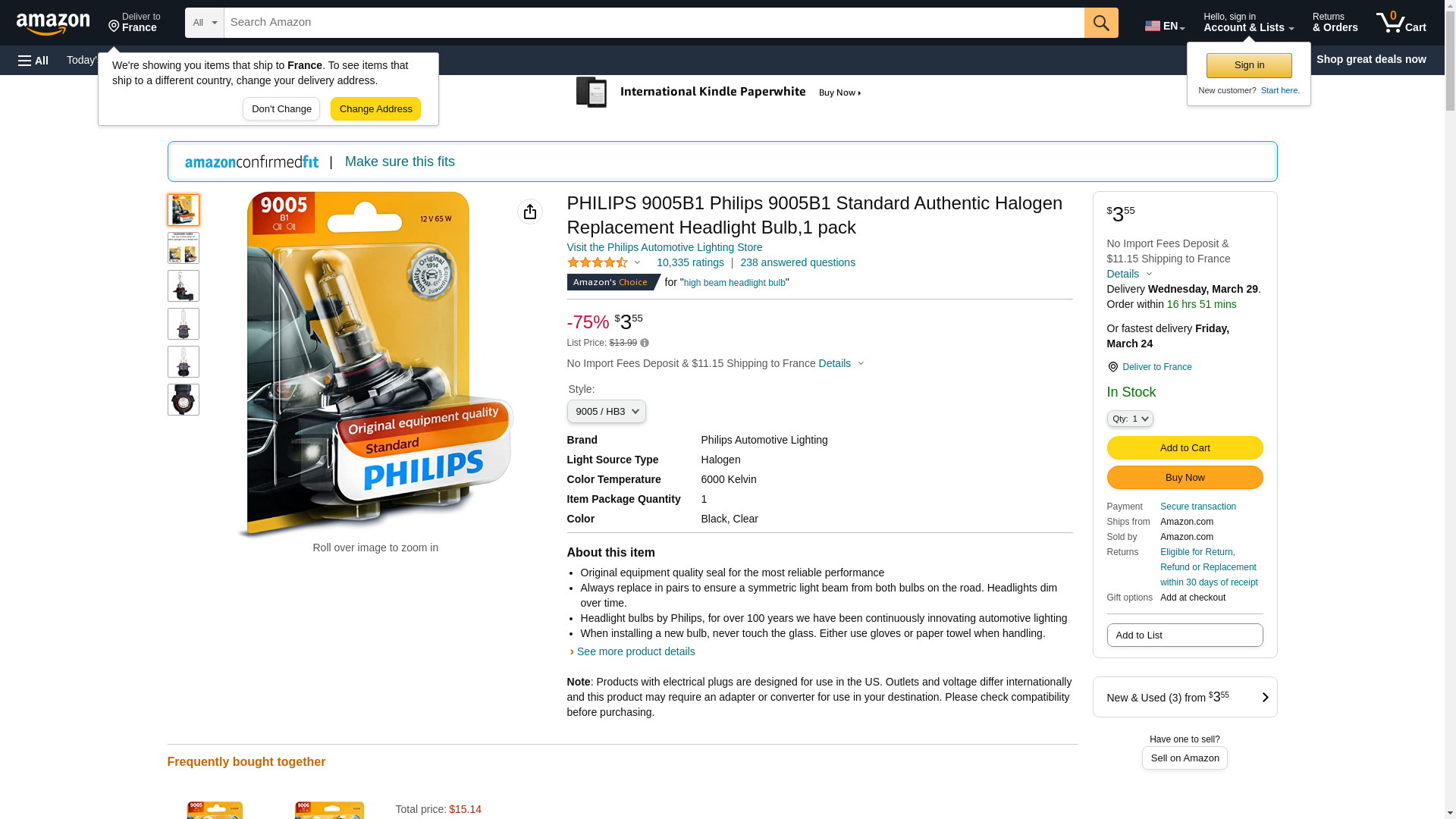
Task: Open Returns & Orders menu item
Action: 1335,23
